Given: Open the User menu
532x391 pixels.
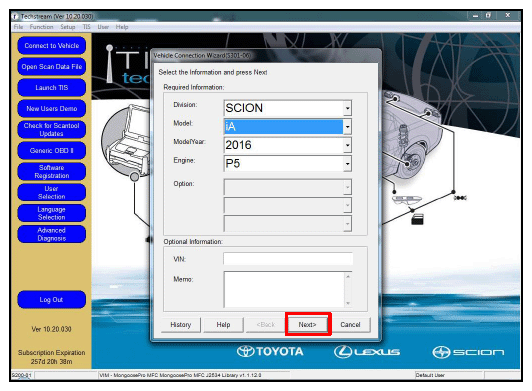Looking at the screenshot, I should tap(103, 27).
